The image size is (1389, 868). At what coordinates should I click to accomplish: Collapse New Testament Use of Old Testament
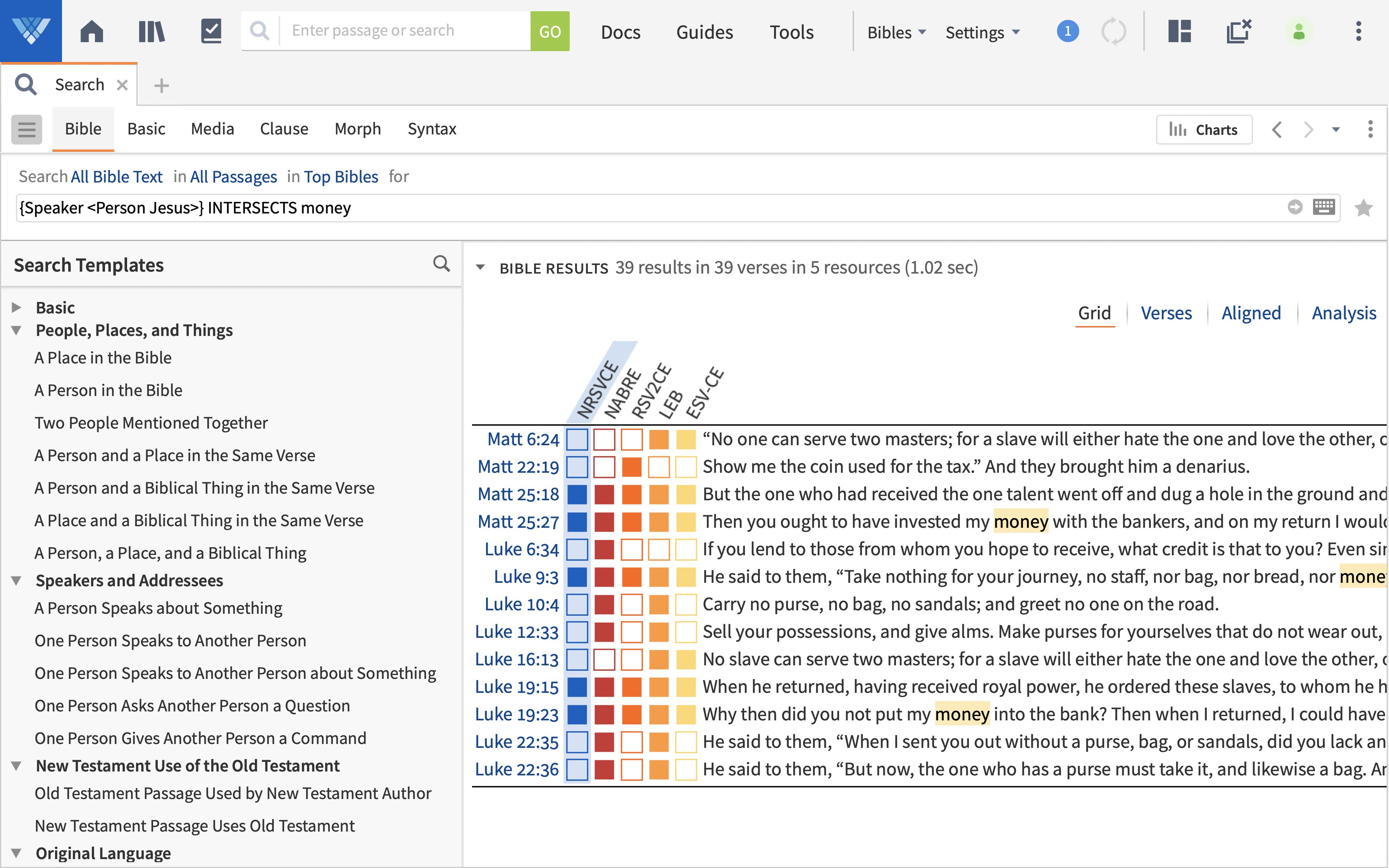point(17,766)
